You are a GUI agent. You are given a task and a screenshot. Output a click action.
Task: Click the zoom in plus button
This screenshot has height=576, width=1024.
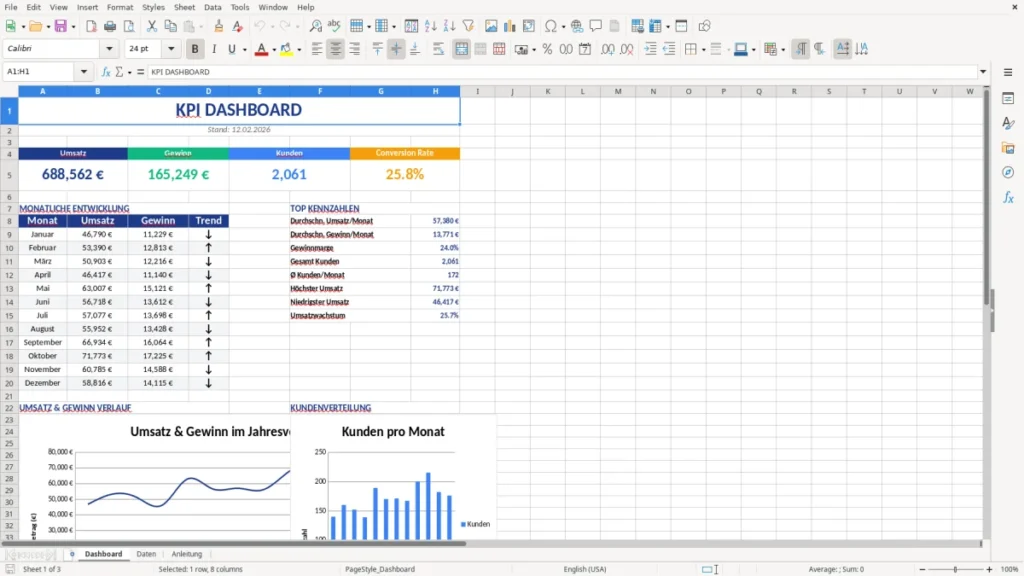coord(989,569)
